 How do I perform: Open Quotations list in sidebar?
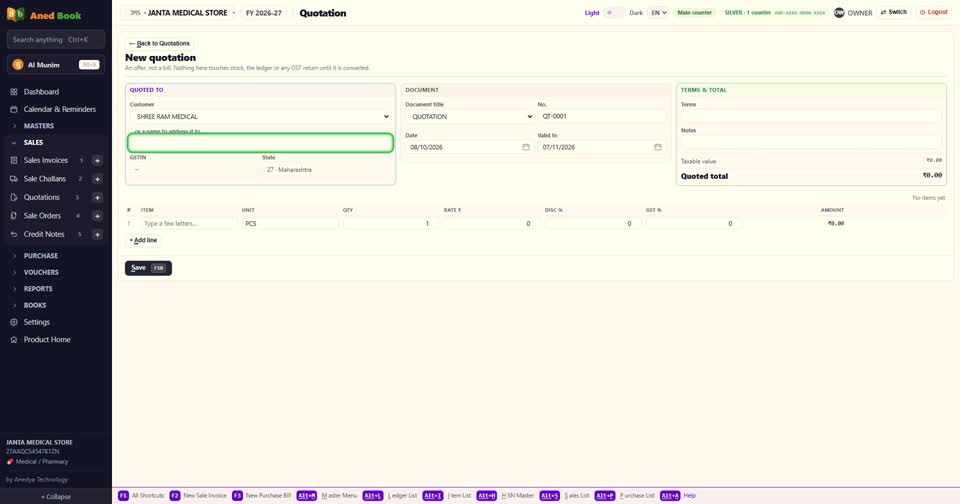coord(42,197)
